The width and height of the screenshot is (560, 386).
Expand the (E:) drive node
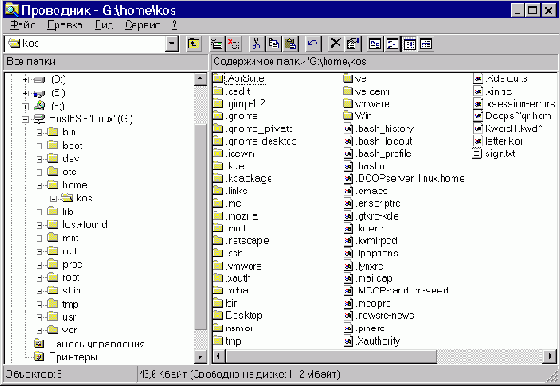25,93
